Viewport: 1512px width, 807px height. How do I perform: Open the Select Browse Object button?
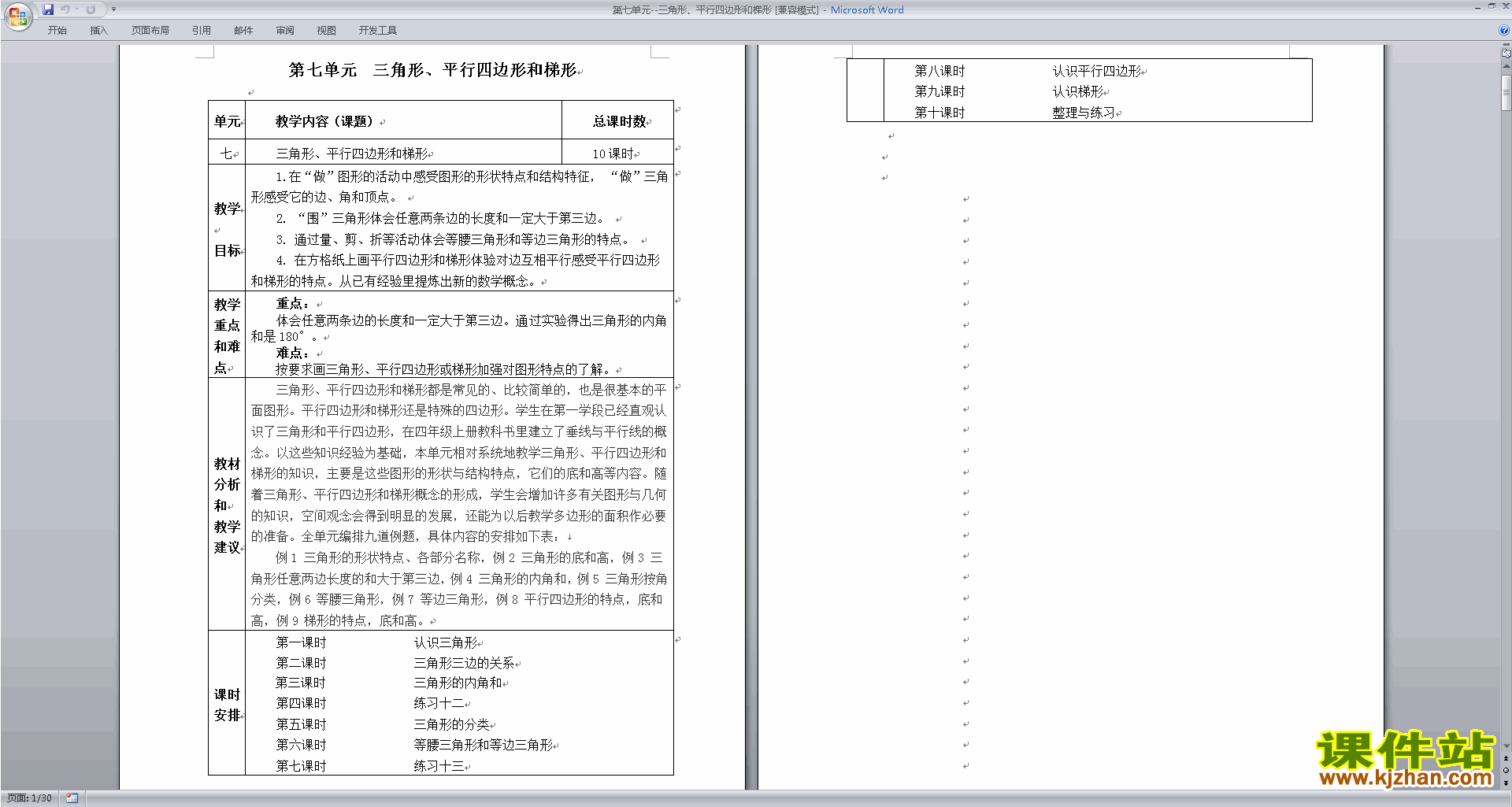(x=1506, y=771)
